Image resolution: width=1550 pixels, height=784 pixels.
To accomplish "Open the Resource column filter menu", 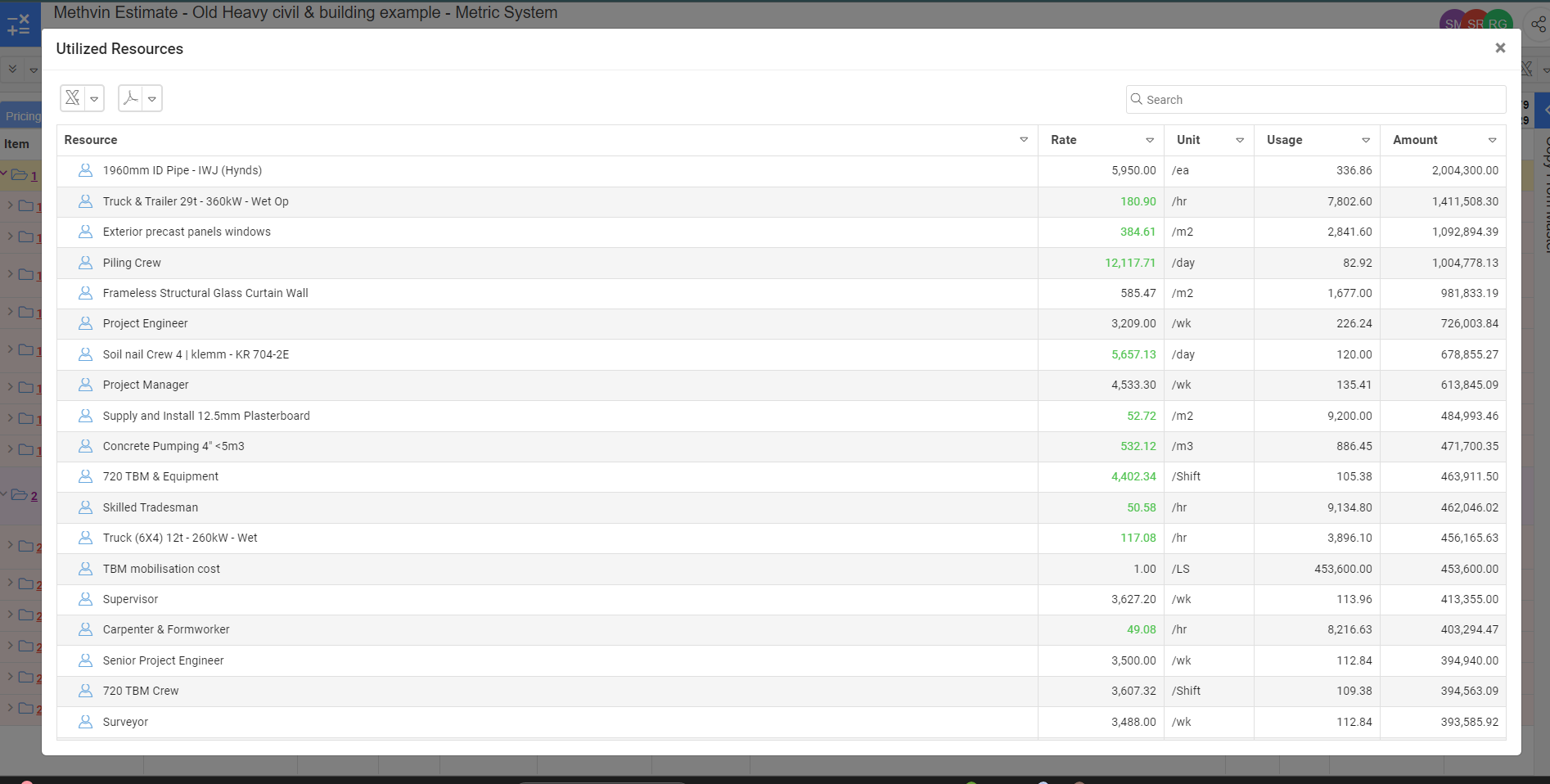I will pyautogui.click(x=1024, y=140).
